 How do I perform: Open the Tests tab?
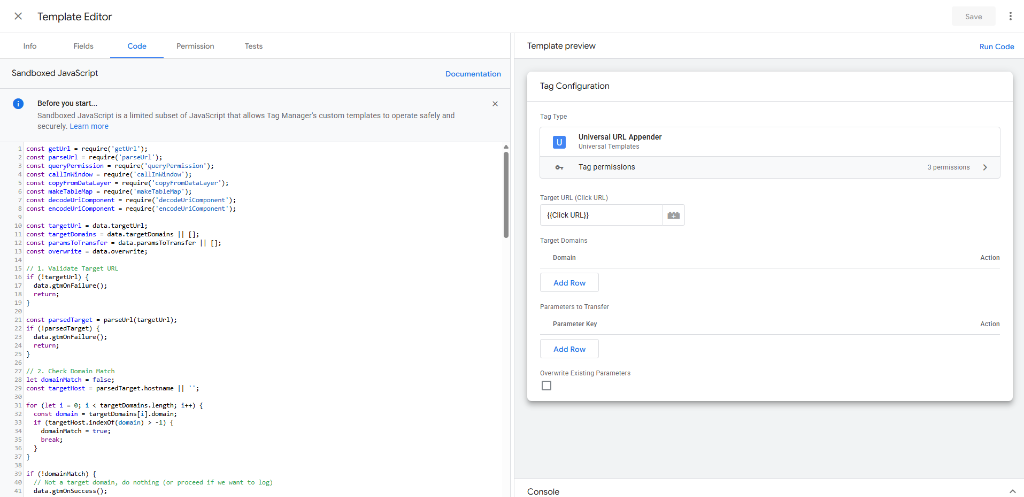coord(253,46)
